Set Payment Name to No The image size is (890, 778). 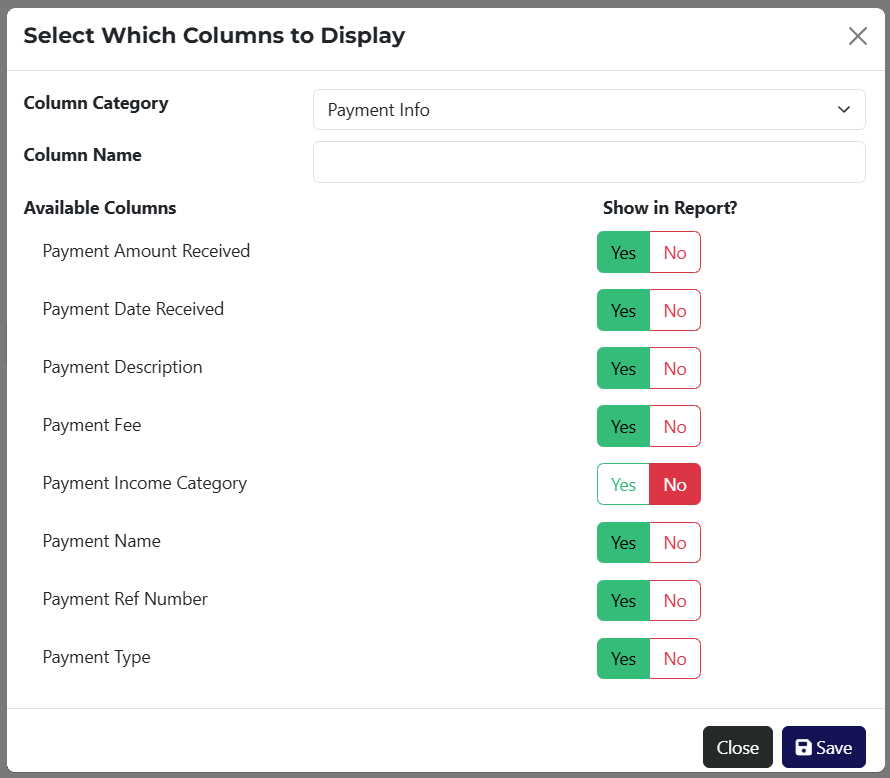click(x=675, y=542)
